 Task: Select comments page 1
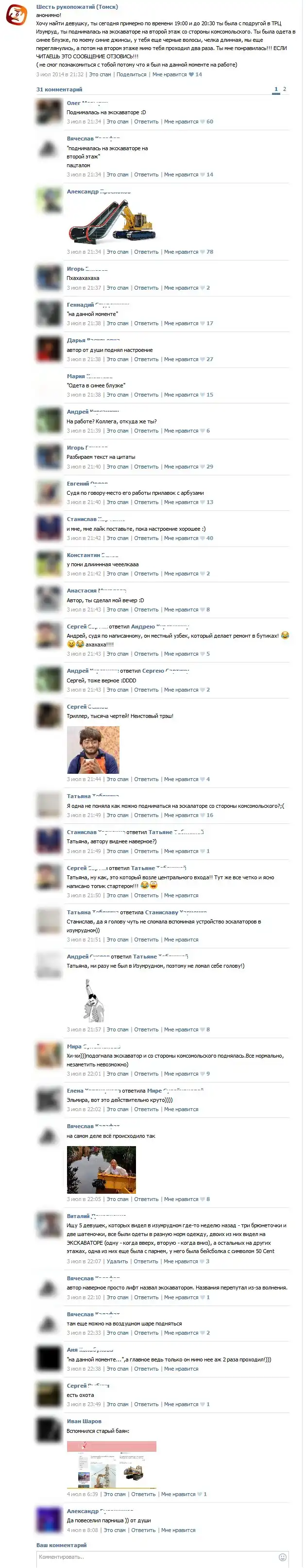click(275, 89)
